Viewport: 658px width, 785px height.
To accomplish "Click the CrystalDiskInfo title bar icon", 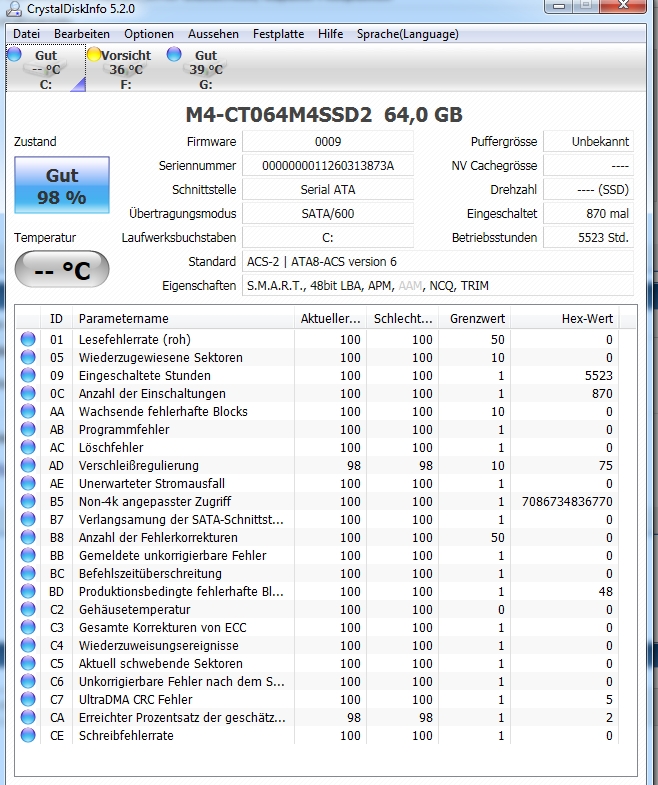I will (x=16, y=9).
